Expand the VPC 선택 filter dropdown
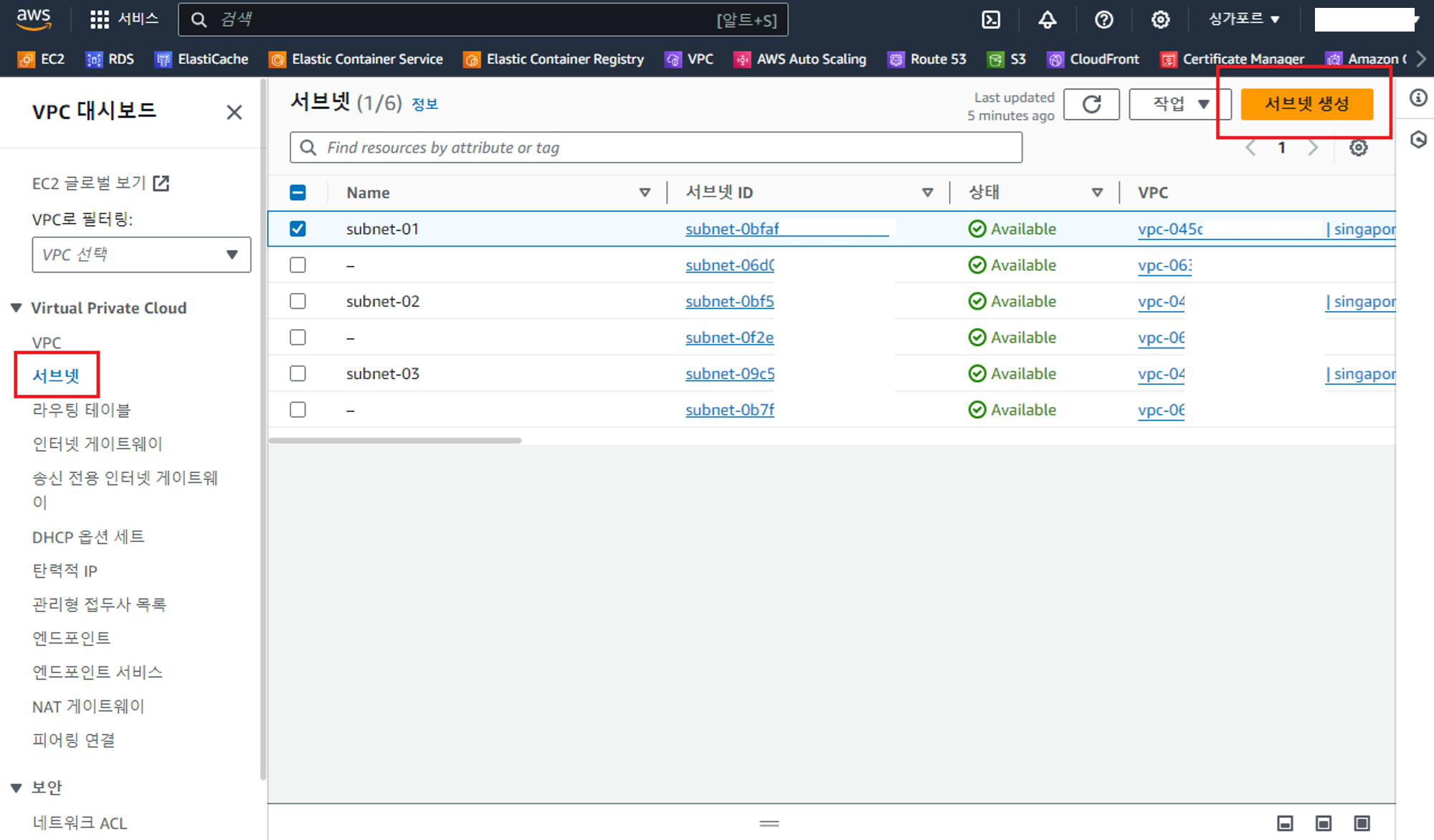Image resolution: width=1434 pixels, height=840 pixels. (x=141, y=254)
